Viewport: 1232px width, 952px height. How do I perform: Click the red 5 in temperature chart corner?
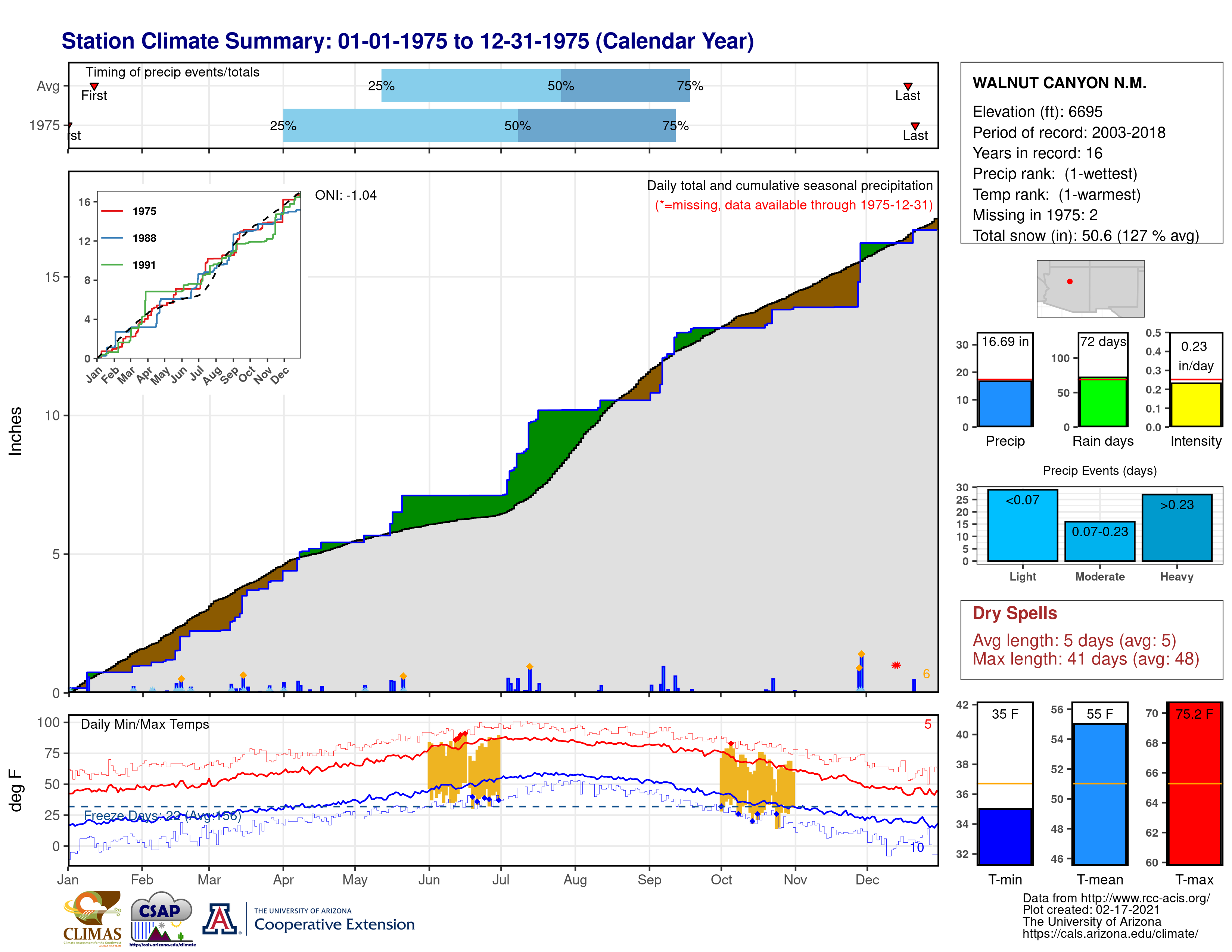point(927,724)
